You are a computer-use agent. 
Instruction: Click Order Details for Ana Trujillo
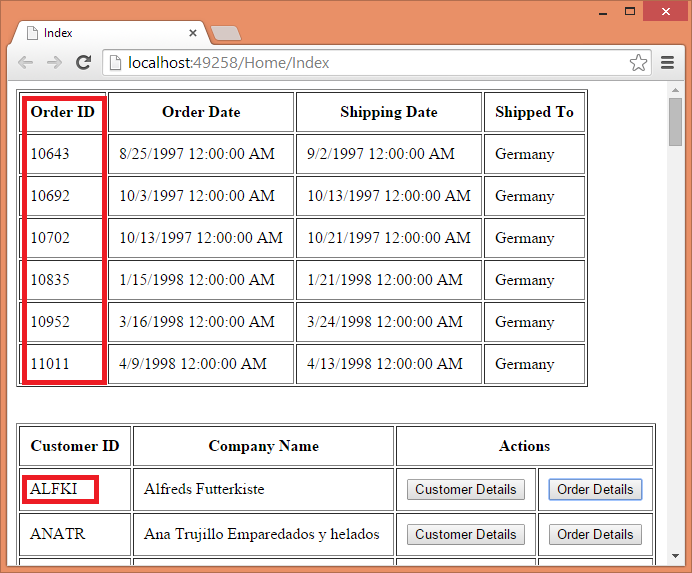[595, 535]
